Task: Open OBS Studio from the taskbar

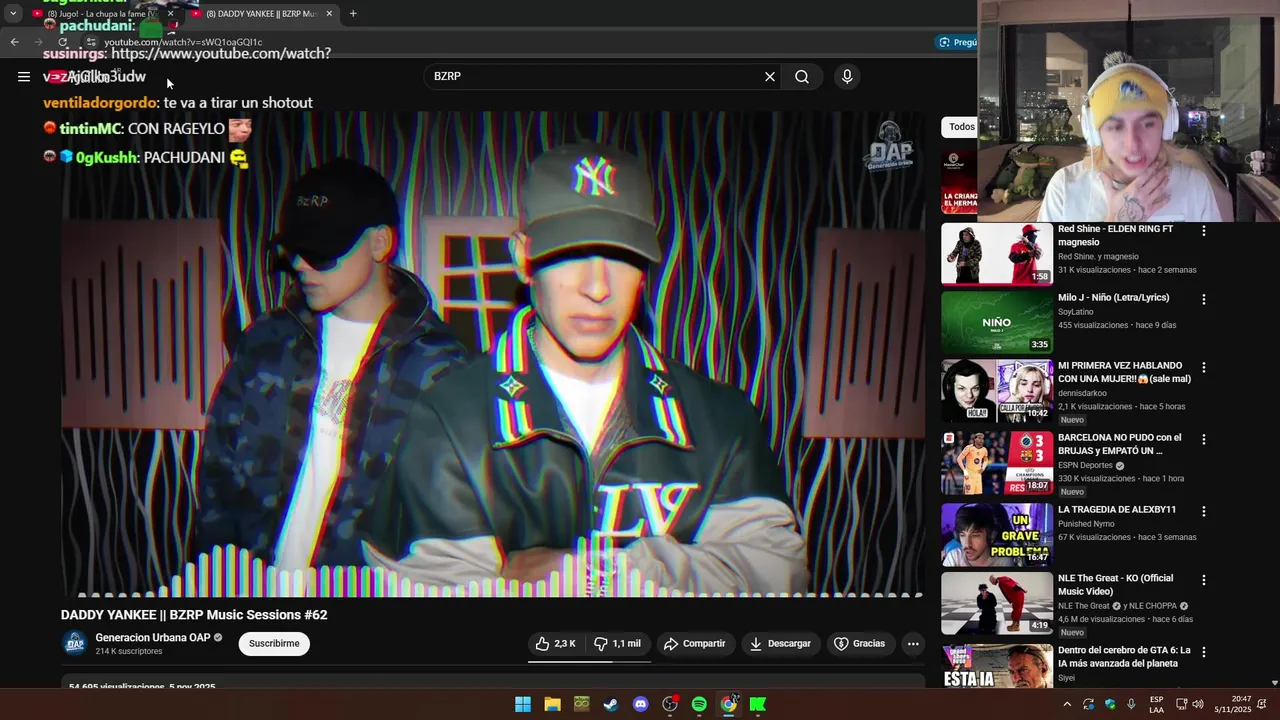Action: [x=670, y=704]
